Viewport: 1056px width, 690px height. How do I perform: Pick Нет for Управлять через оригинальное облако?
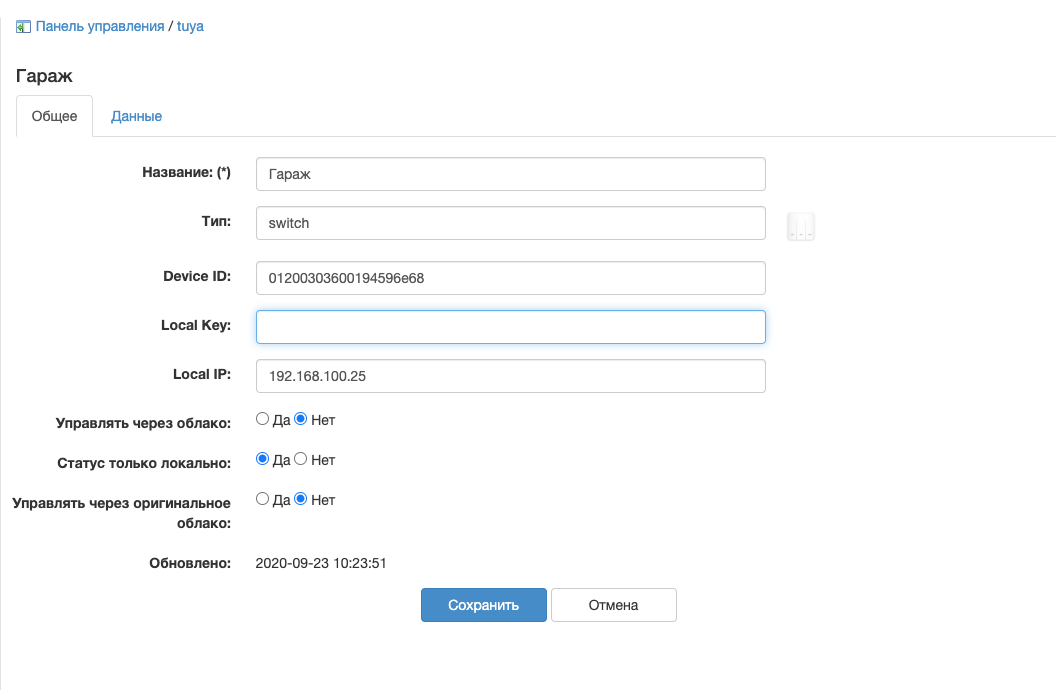[300, 498]
